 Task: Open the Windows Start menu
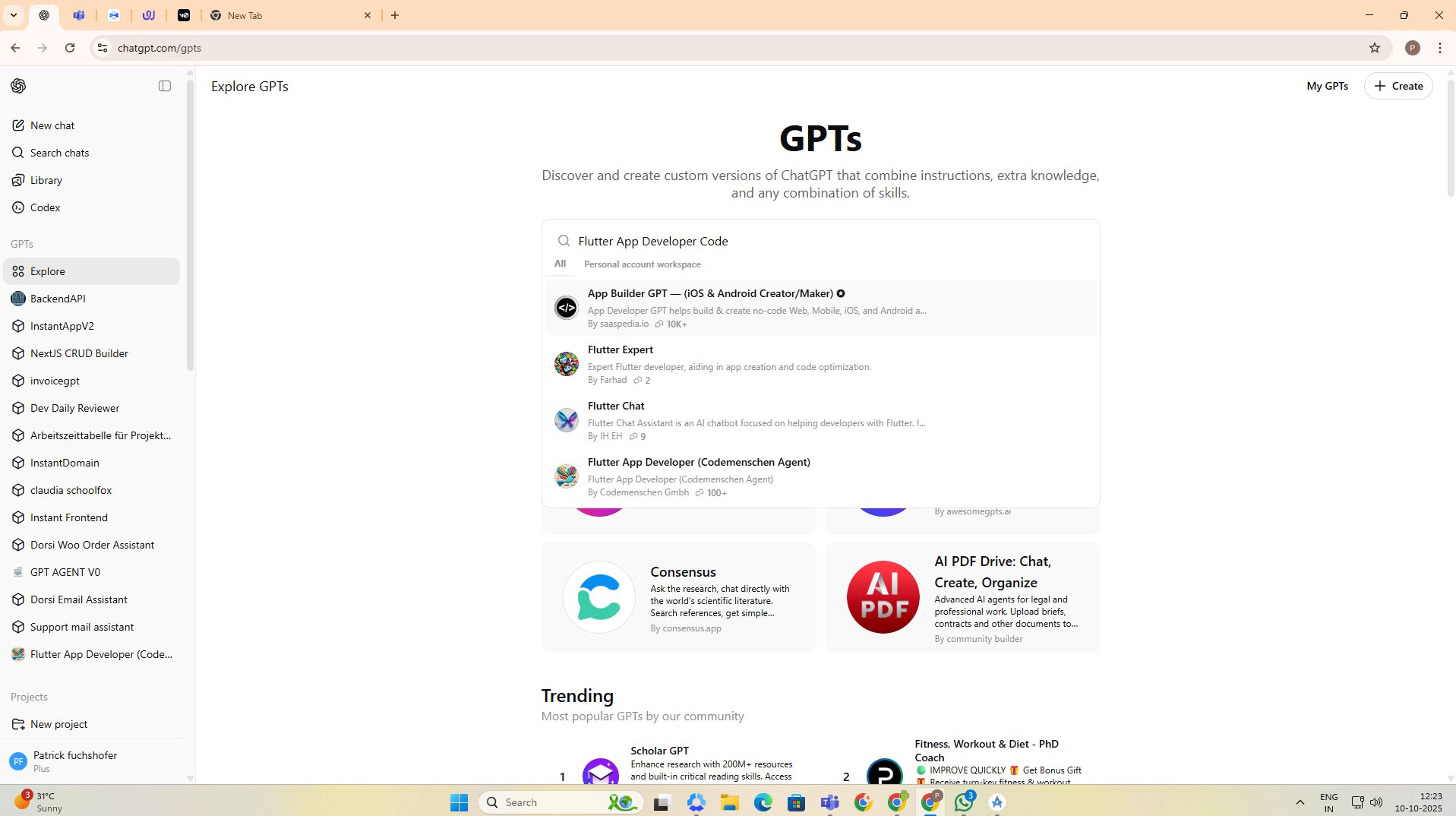[459, 802]
